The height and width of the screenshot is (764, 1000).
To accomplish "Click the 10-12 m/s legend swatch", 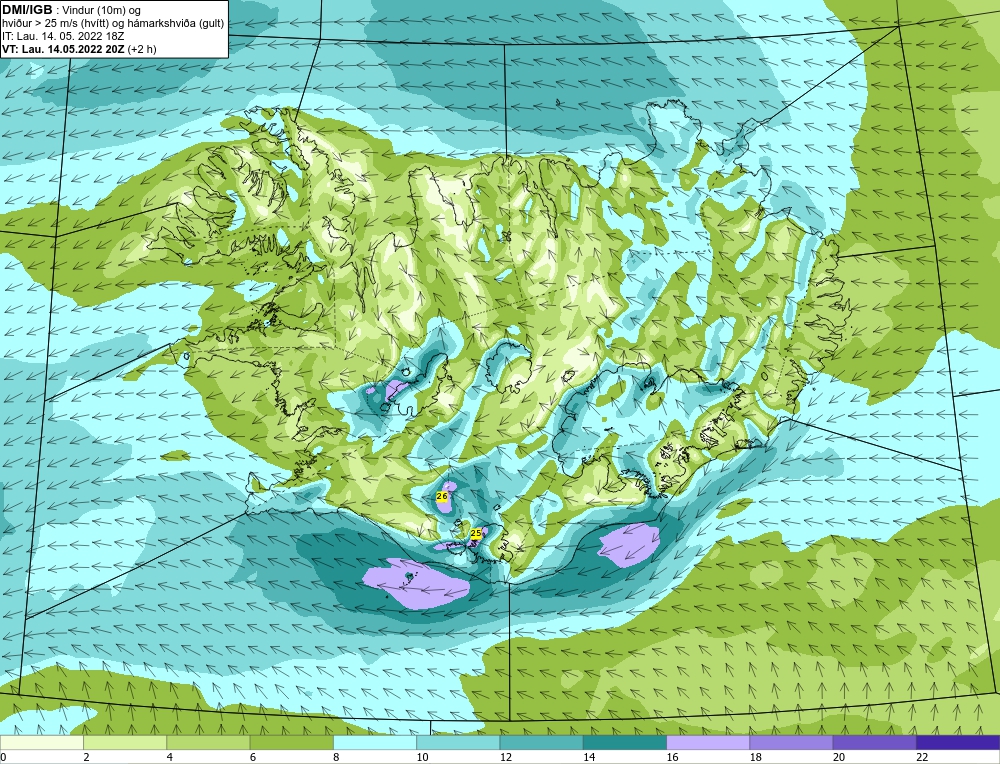I will click(458, 742).
